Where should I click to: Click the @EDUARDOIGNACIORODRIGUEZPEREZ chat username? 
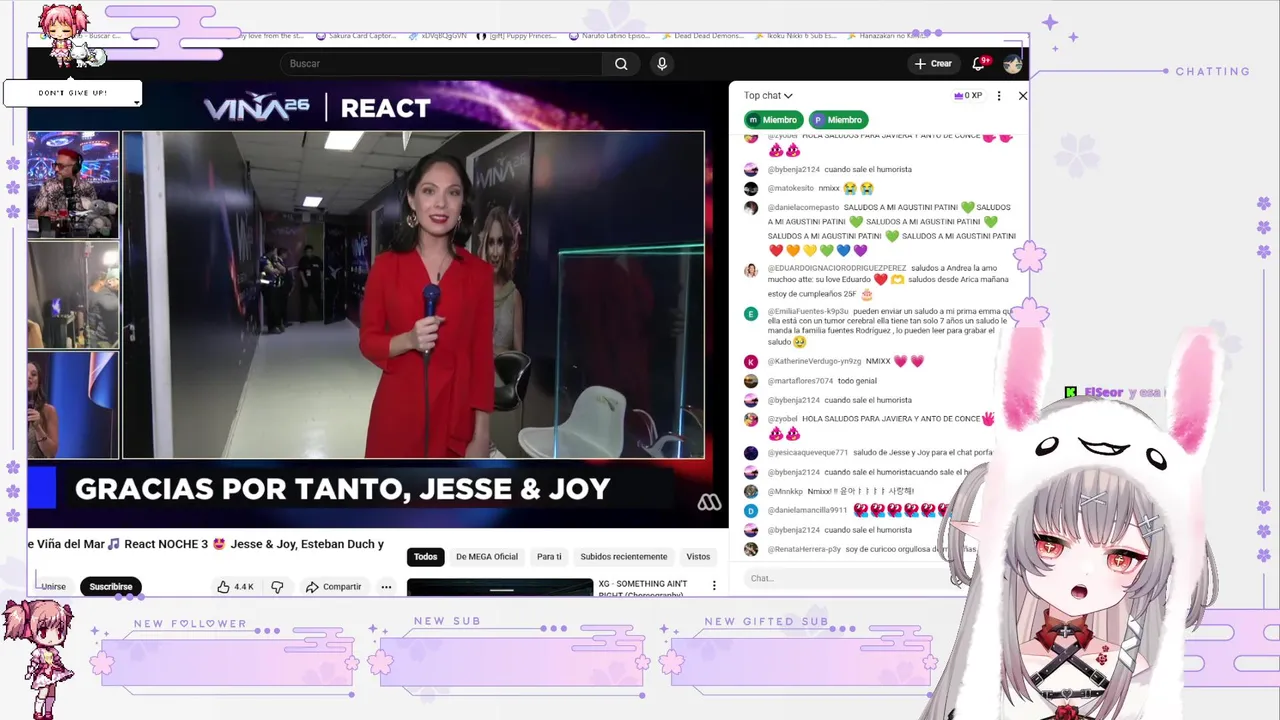[836, 268]
